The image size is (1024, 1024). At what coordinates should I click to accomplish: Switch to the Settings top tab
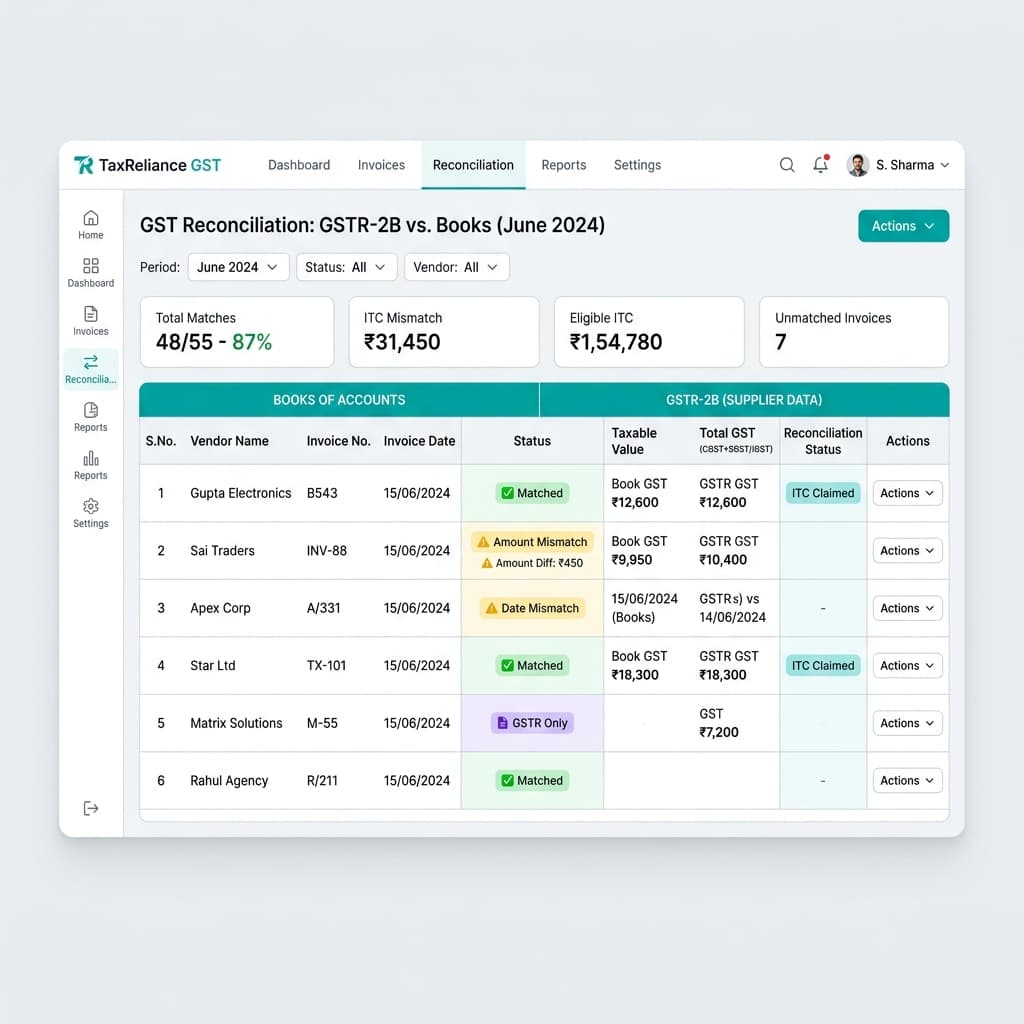click(x=637, y=165)
